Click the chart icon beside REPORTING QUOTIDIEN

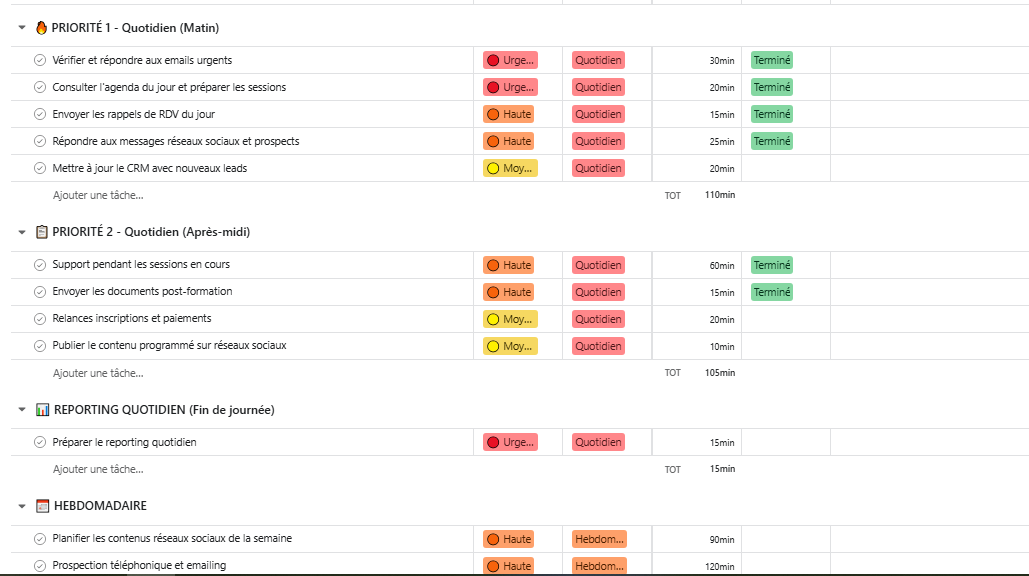42,409
